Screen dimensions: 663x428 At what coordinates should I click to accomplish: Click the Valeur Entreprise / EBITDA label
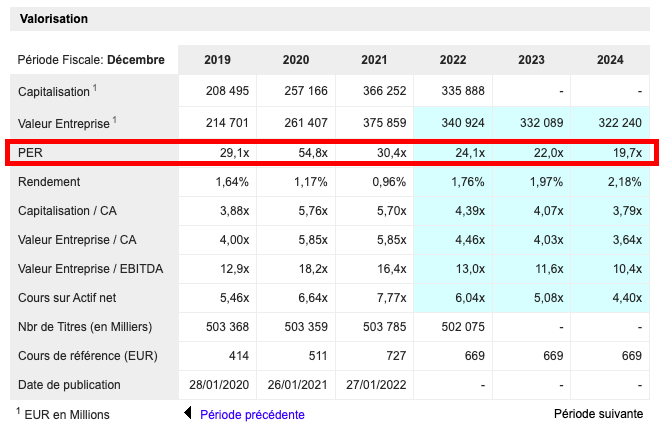tap(90, 269)
